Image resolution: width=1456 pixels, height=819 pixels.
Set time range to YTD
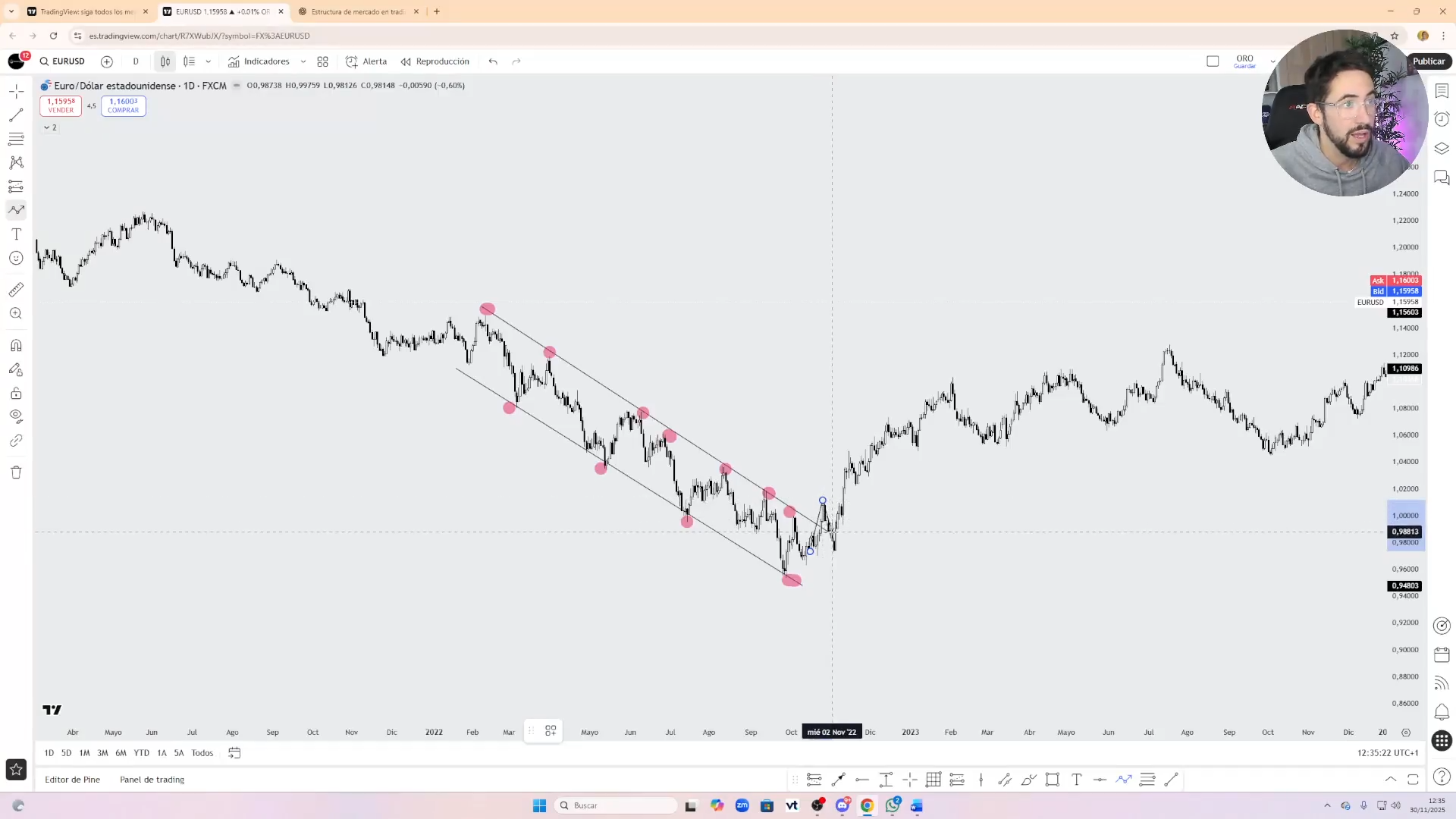point(141,753)
